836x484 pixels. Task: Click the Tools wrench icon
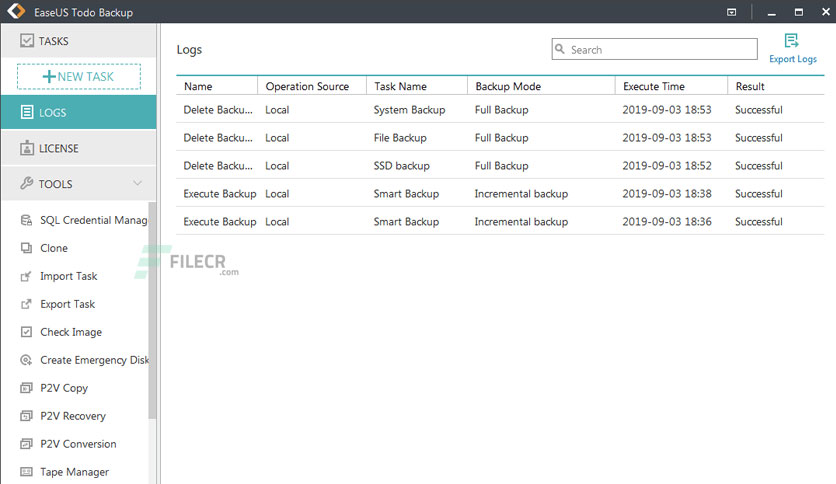click(x=27, y=183)
